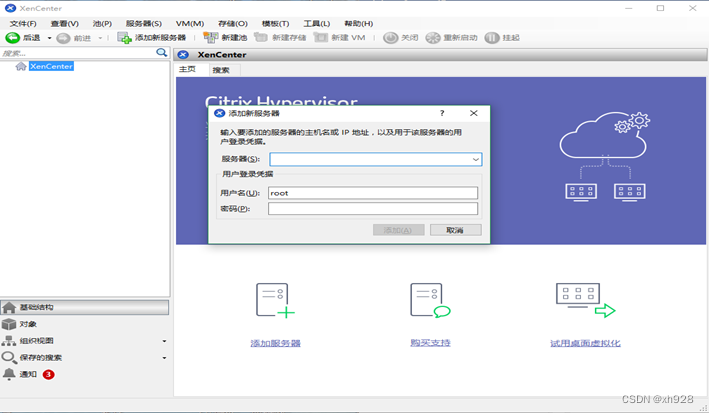Click the Add New Server toolbar icon

click(124, 38)
